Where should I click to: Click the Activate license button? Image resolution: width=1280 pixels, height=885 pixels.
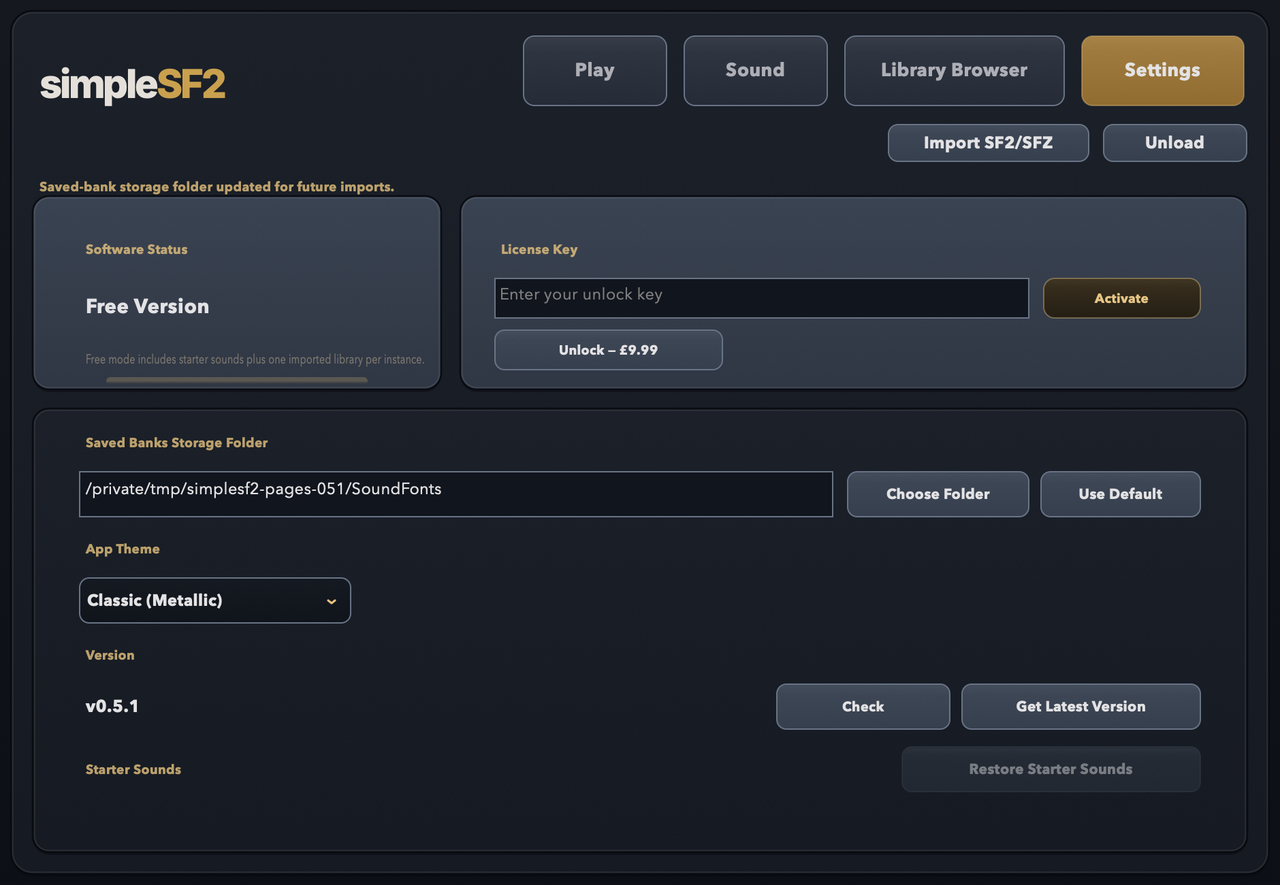(1121, 298)
